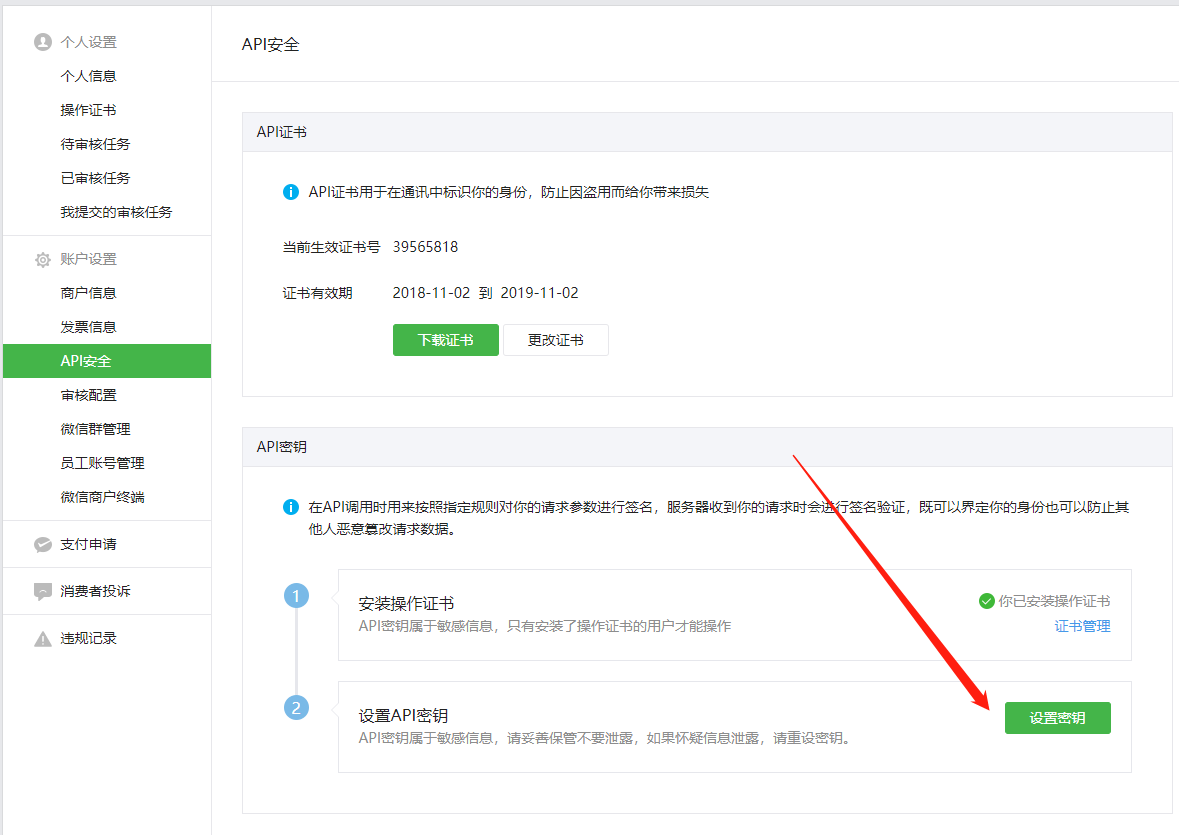Image resolution: width=1179 pixels, height=835 pixels.
Task: Click the green checkmark beside 你已安装操作证书
Action: (986, 601)
